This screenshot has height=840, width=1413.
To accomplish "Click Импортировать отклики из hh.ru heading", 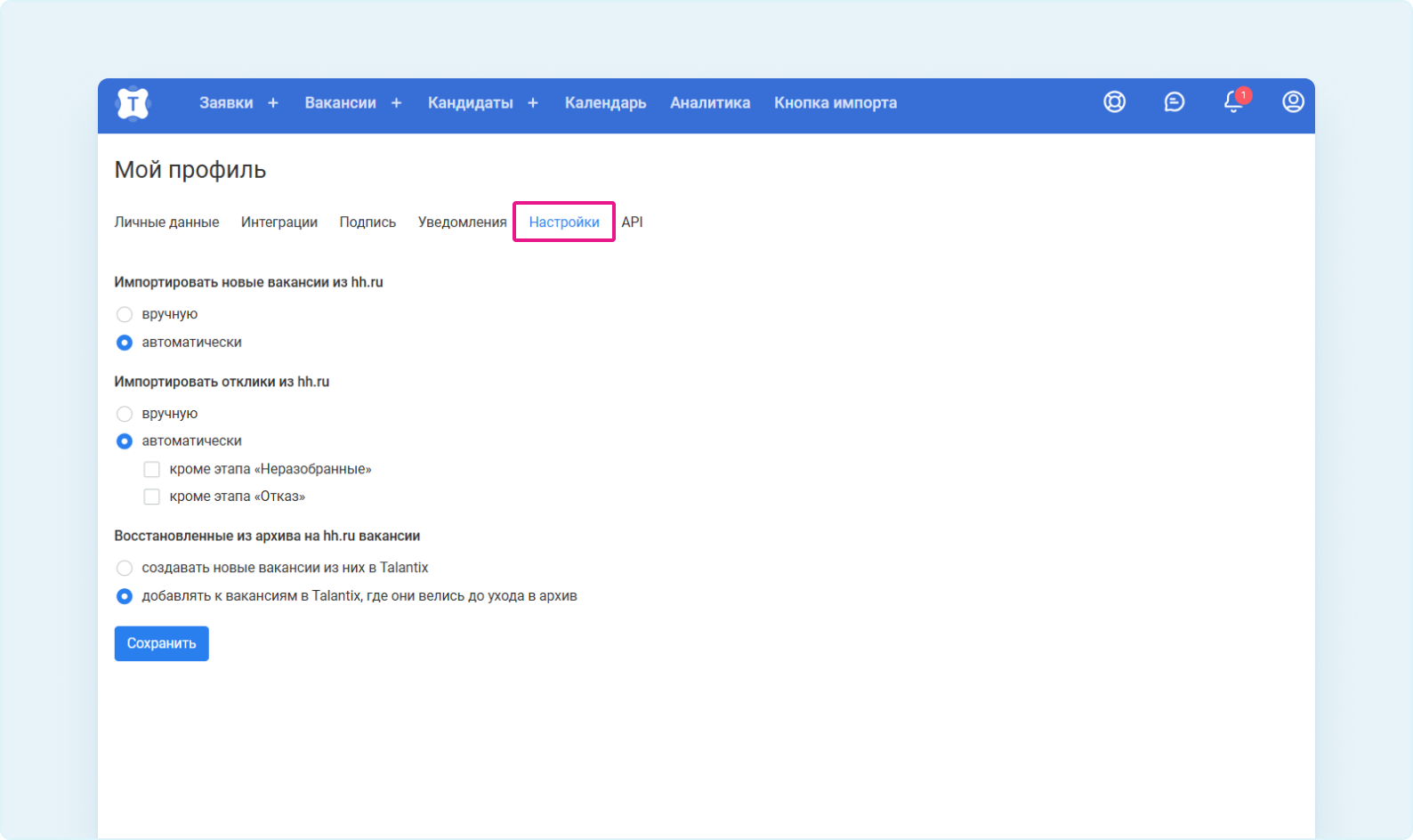I will (222, 382).
